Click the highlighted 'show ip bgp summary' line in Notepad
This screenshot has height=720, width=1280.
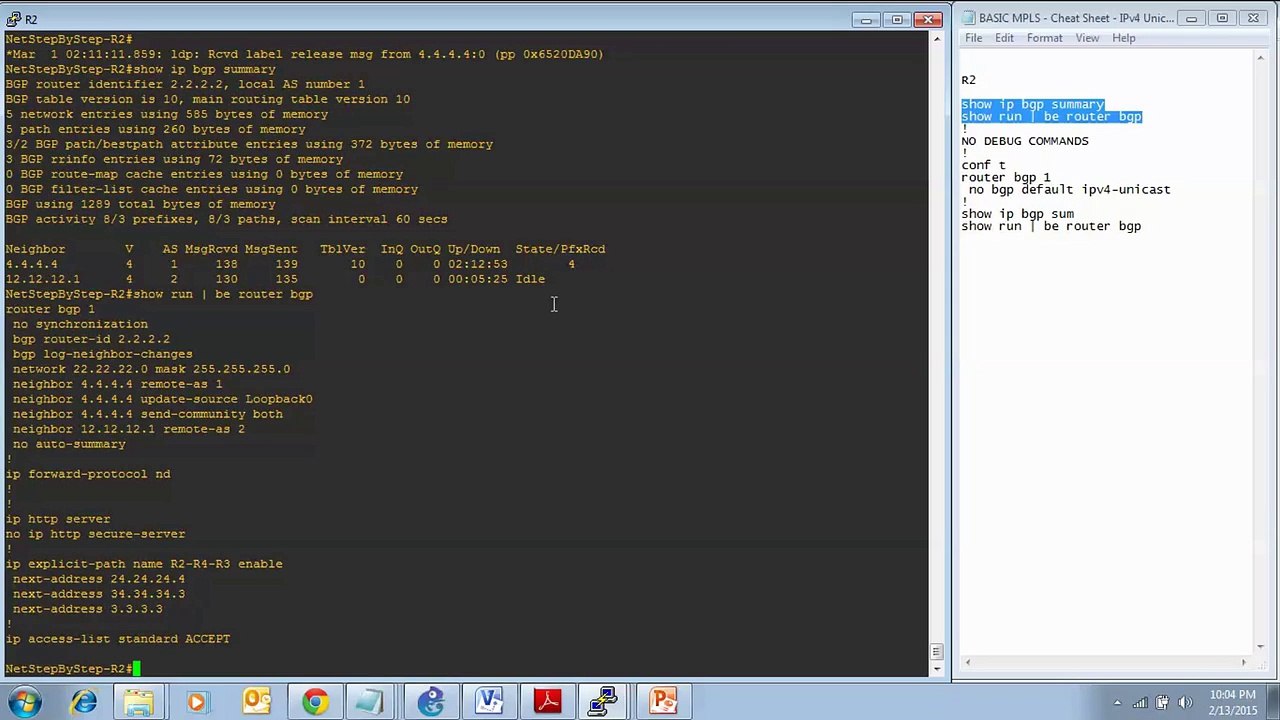1033,104
